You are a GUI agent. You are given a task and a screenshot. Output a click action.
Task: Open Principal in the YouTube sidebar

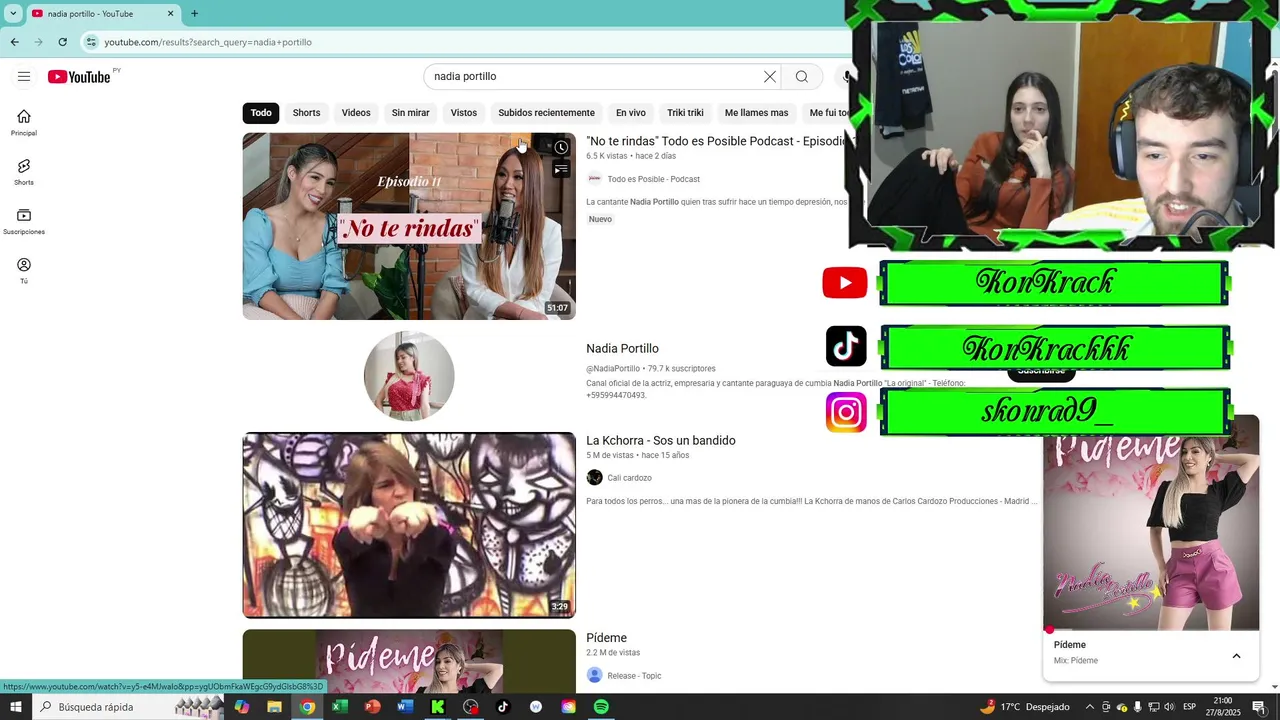24,123
